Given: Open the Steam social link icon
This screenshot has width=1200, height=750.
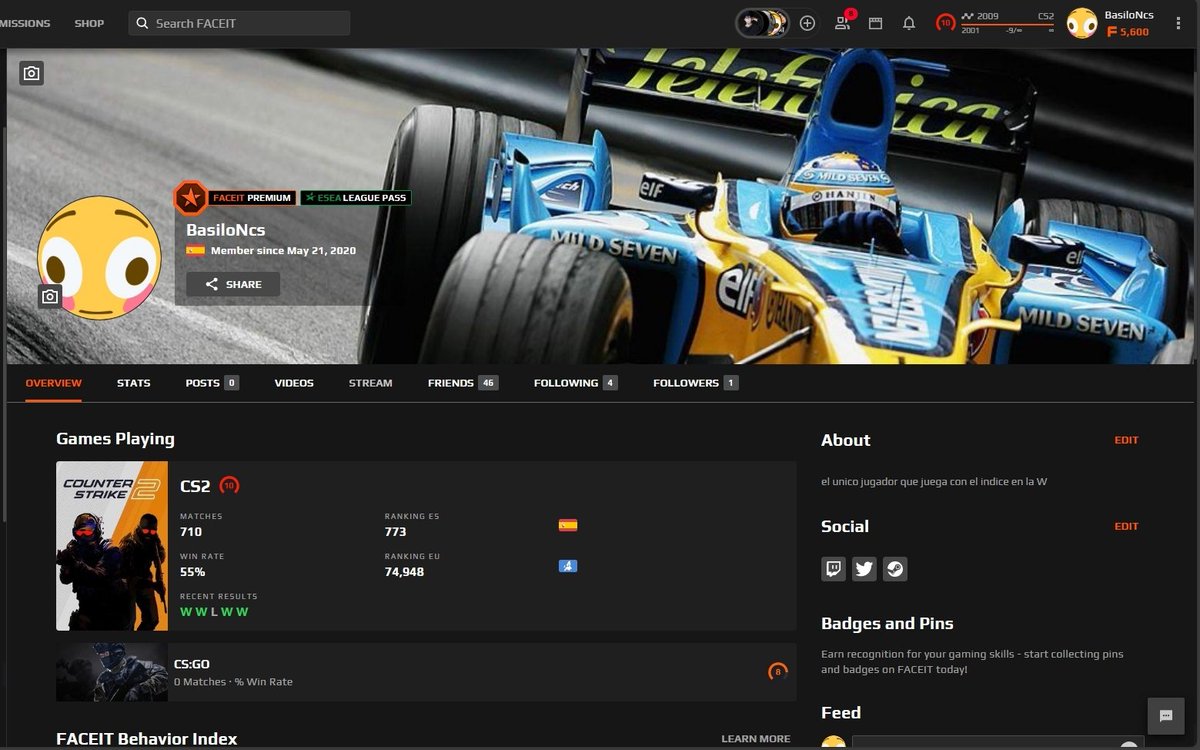Looking at the screenshot, I should [x=895, y=569].
